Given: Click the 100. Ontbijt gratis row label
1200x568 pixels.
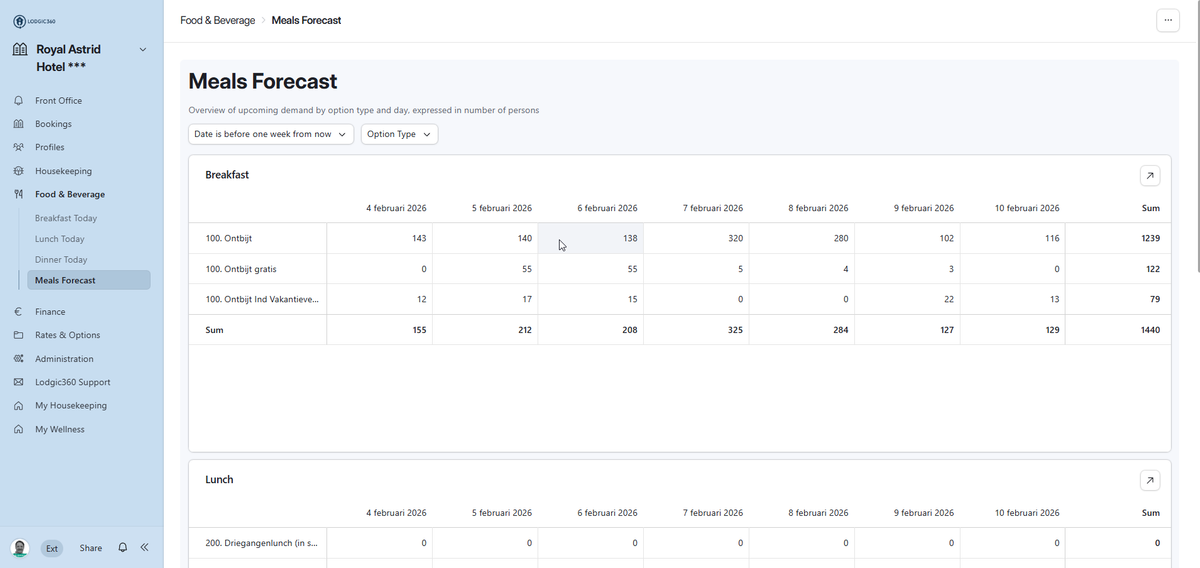Looking at the screenshot, I should [x=241, y=269].
